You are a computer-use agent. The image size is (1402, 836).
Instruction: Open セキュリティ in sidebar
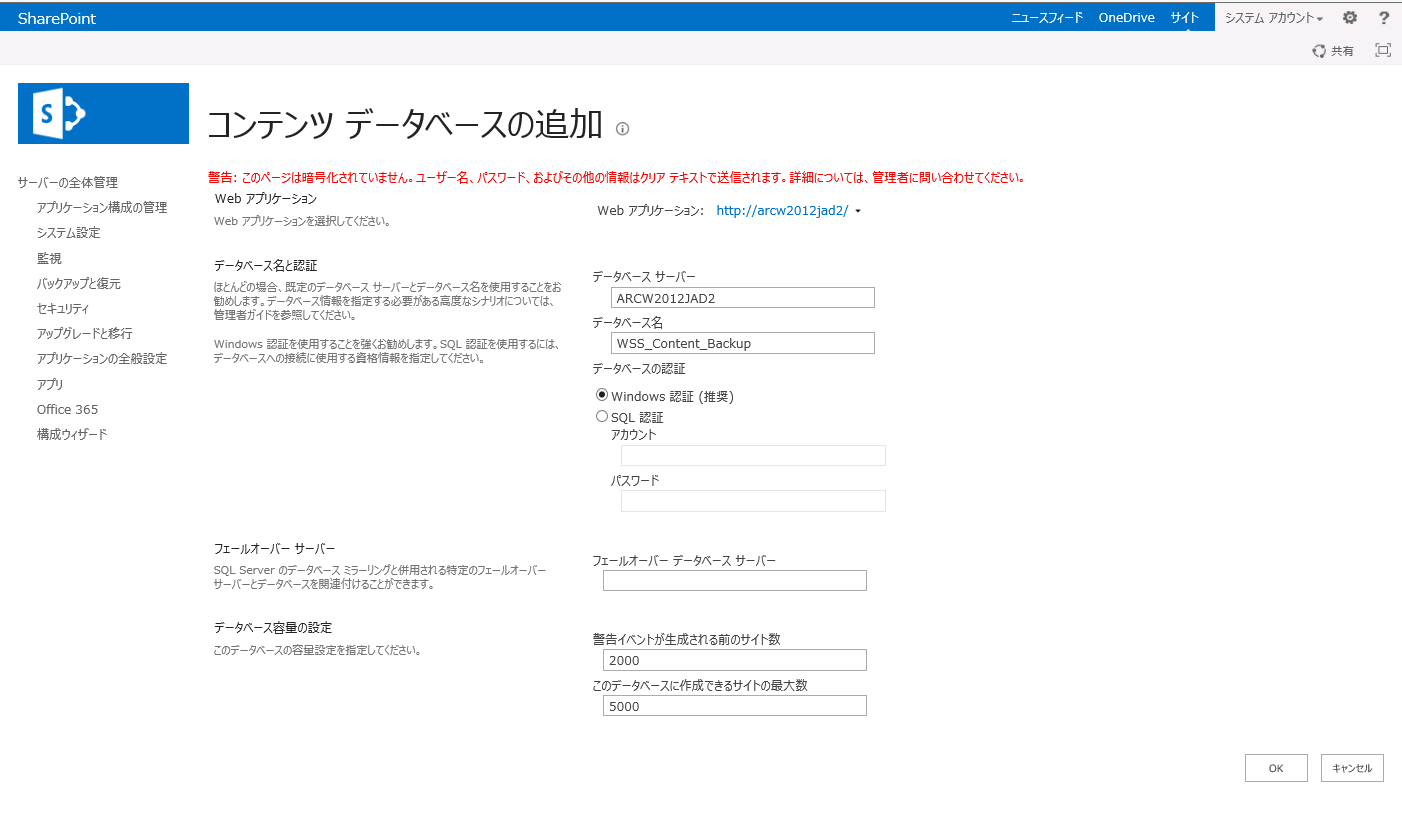(x=63, y=308)
